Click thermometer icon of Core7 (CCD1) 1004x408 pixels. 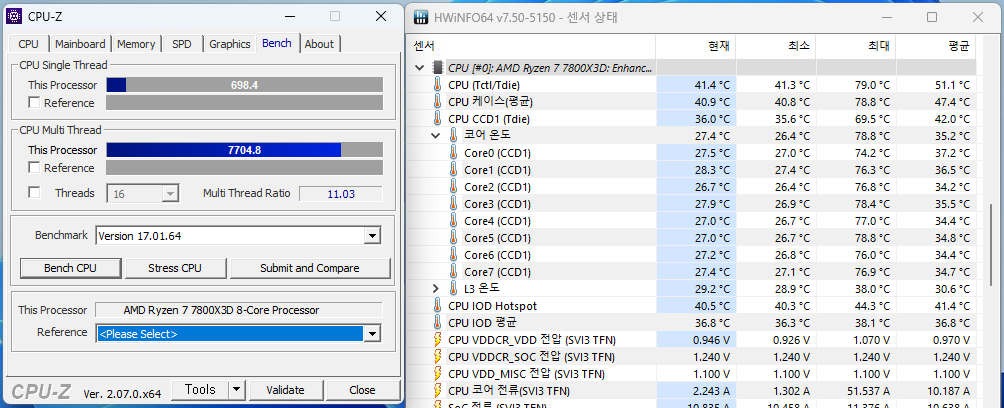click(x=454, y=272)
